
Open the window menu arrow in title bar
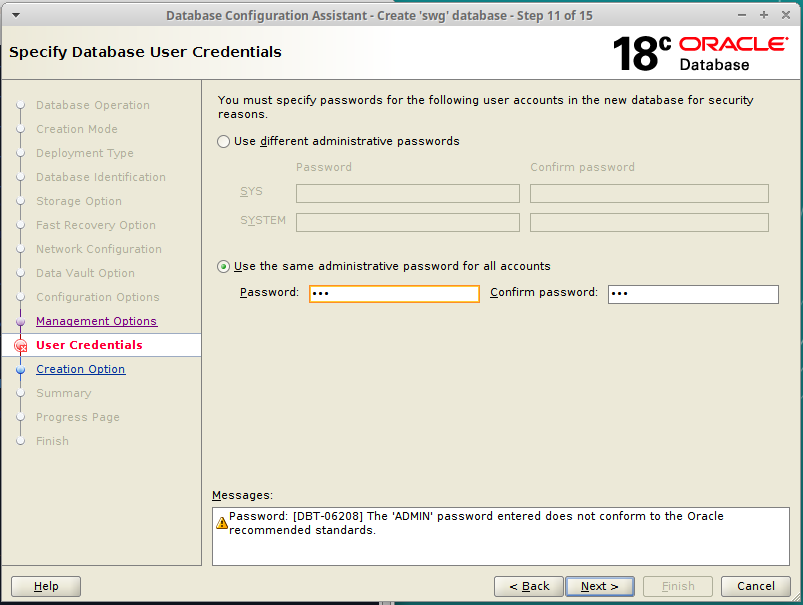pyautogui.click(x=16, y=15)
